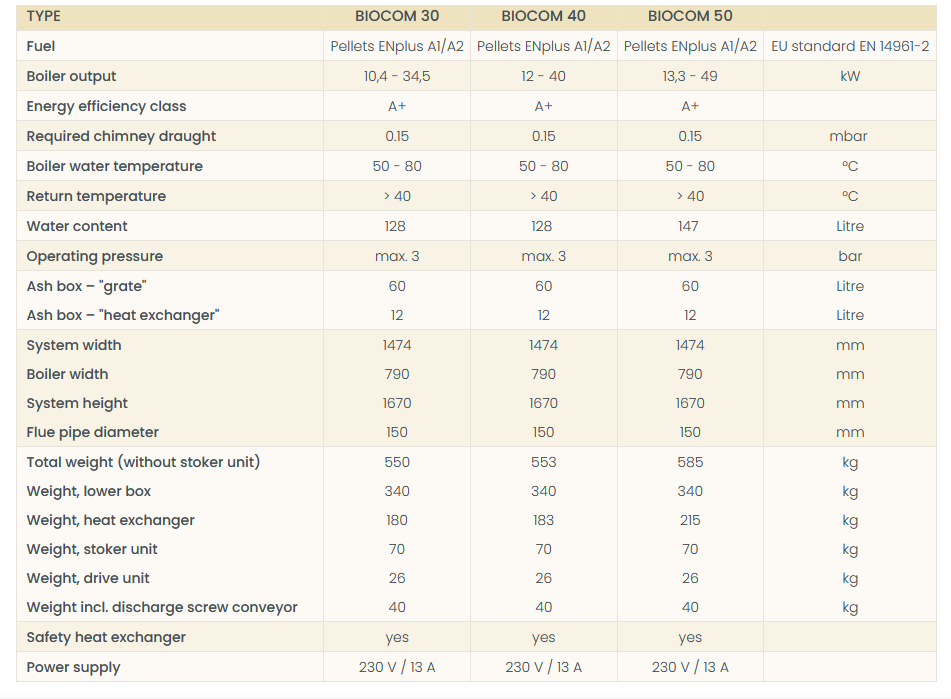Click the TYPE header cell
Viewport: 951px width, 699px height.
44,16
